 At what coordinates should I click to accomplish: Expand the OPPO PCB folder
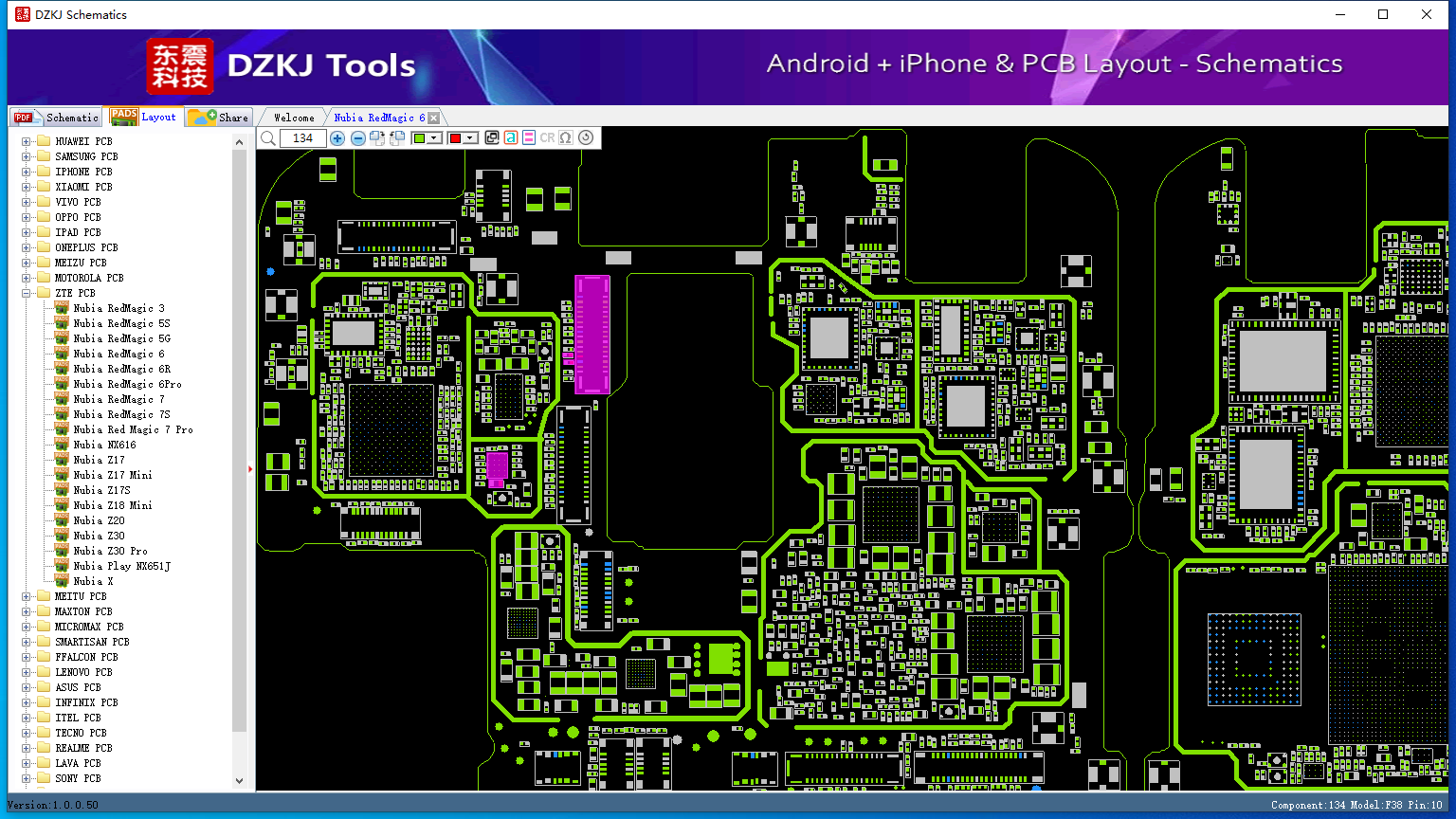[x=27, y=217]
